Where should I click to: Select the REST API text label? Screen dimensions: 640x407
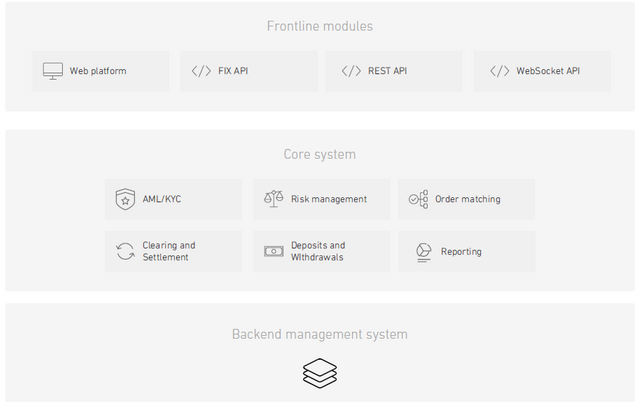pyautogui.click(x=387, y=71)
